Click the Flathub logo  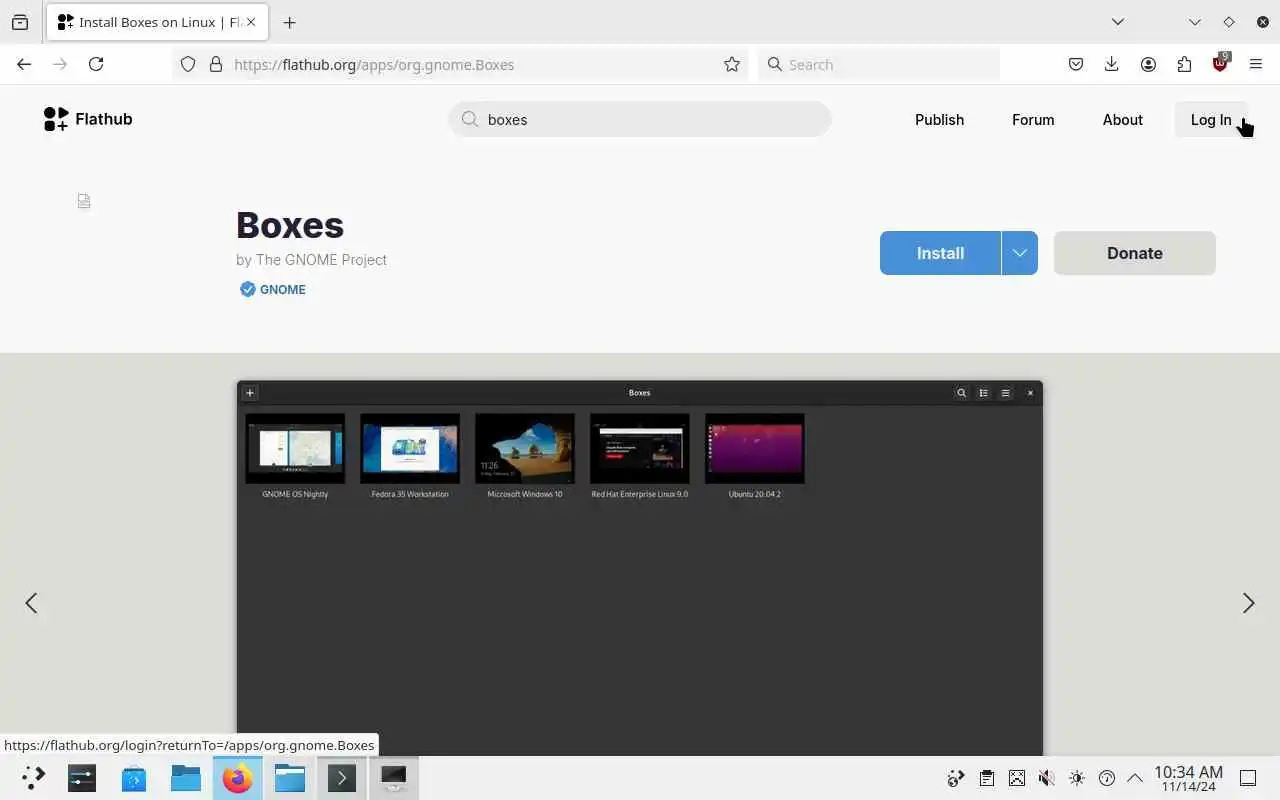coord(88,119)
